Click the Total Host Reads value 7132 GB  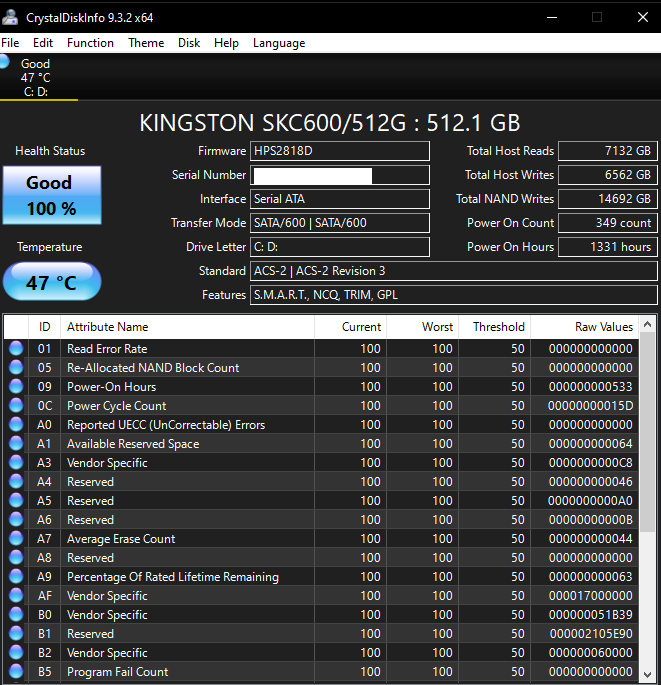[x=608, y=151]
